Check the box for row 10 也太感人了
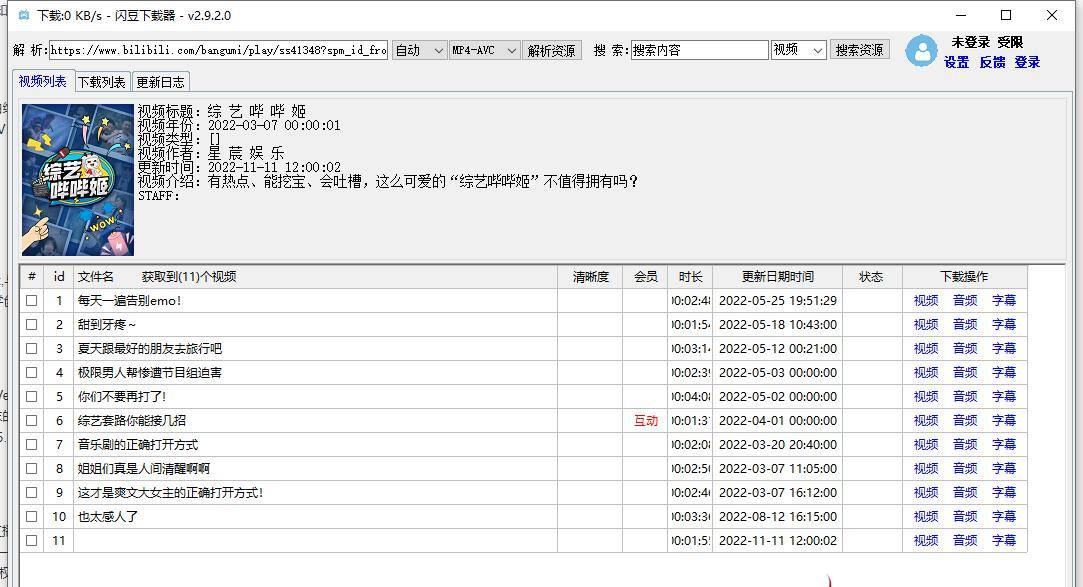The height and width of the screenshot is (587, 1083). tap(32, 517)
